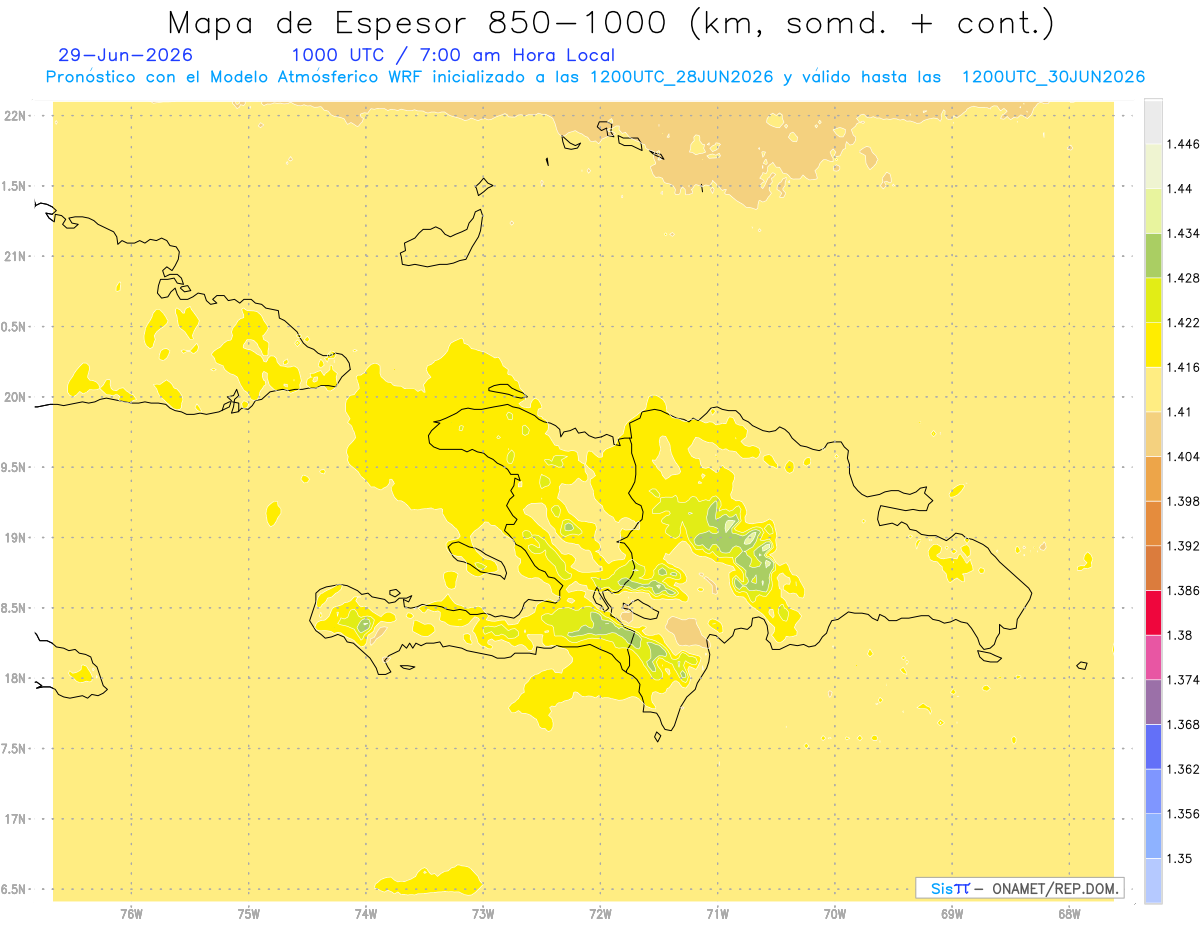Click the green swatch between 1.428 and 1.434
The width and height of the screenshot is (1200, 927).
[1153, 255]
